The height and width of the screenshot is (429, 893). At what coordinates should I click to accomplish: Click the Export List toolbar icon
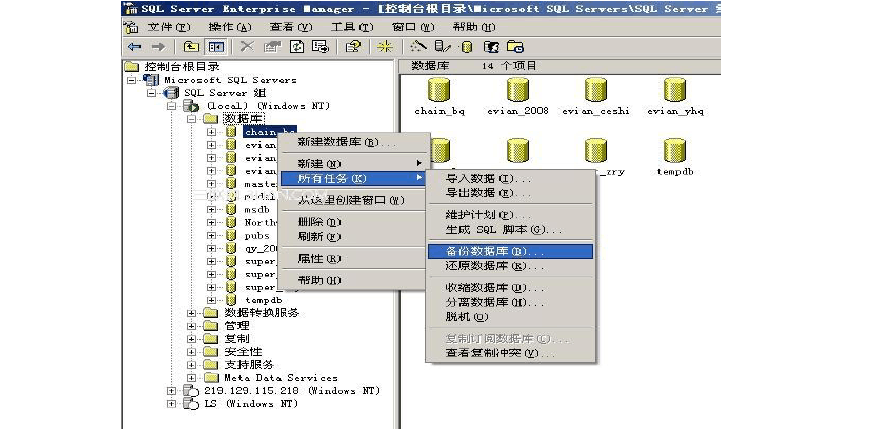[x=321, y=47]
